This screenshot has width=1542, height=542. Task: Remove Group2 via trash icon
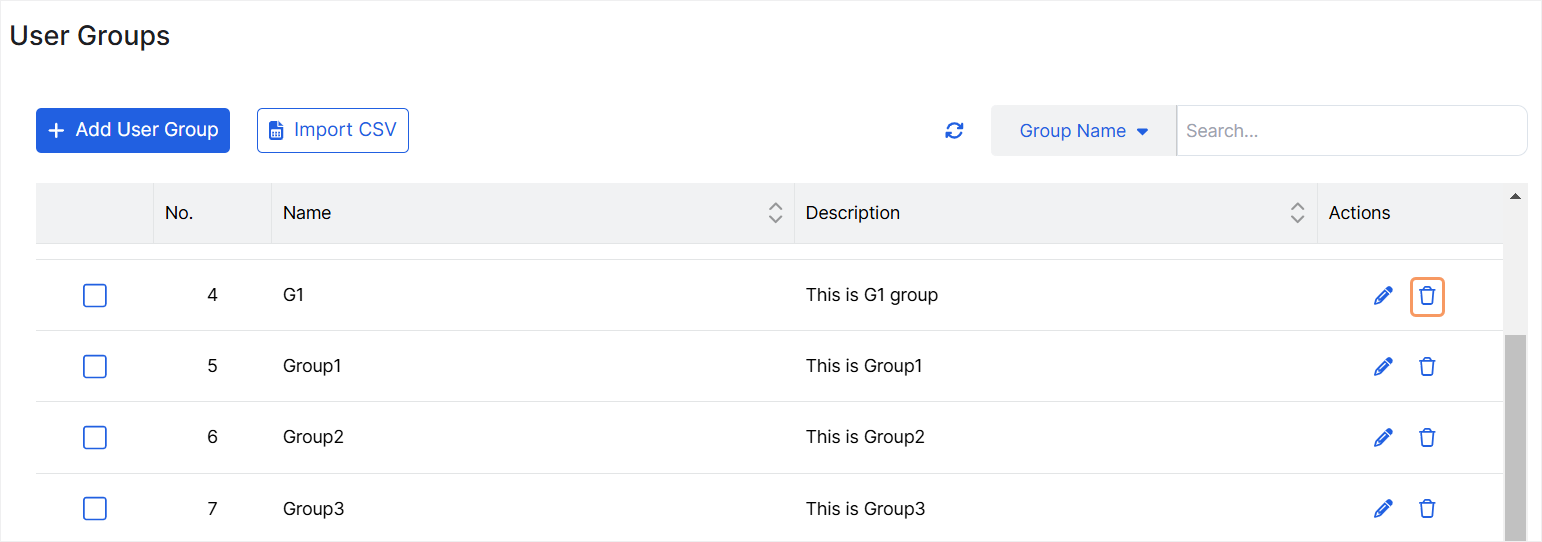[1427, 438]
